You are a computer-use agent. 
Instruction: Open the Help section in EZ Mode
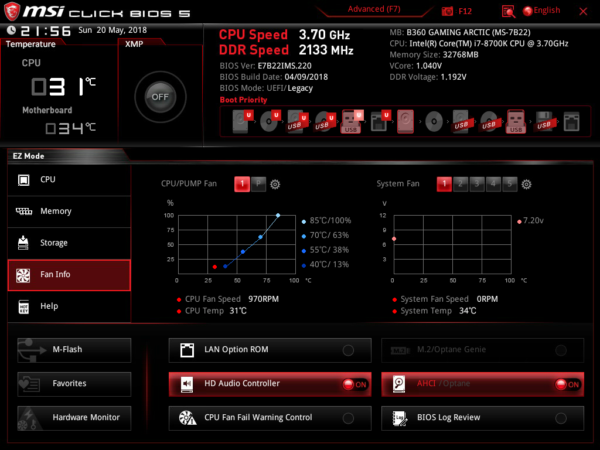(69, 307)
